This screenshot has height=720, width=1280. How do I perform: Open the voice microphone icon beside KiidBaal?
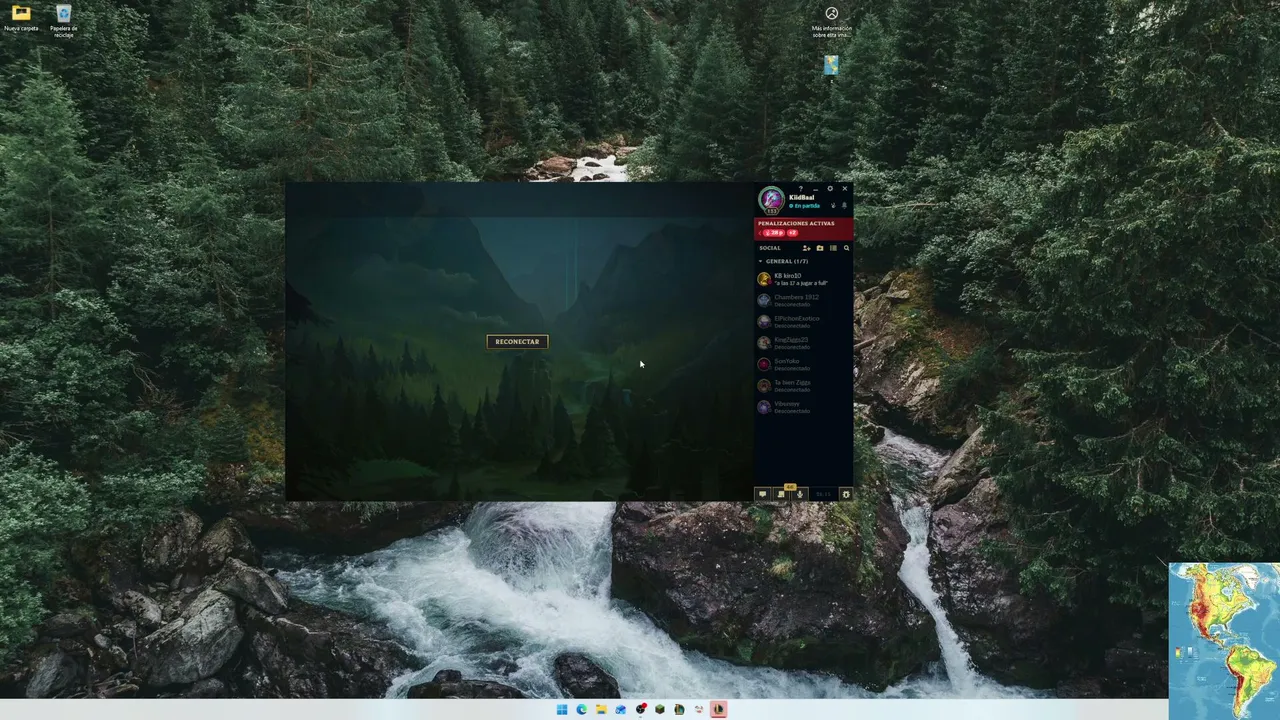coord(833,205)
